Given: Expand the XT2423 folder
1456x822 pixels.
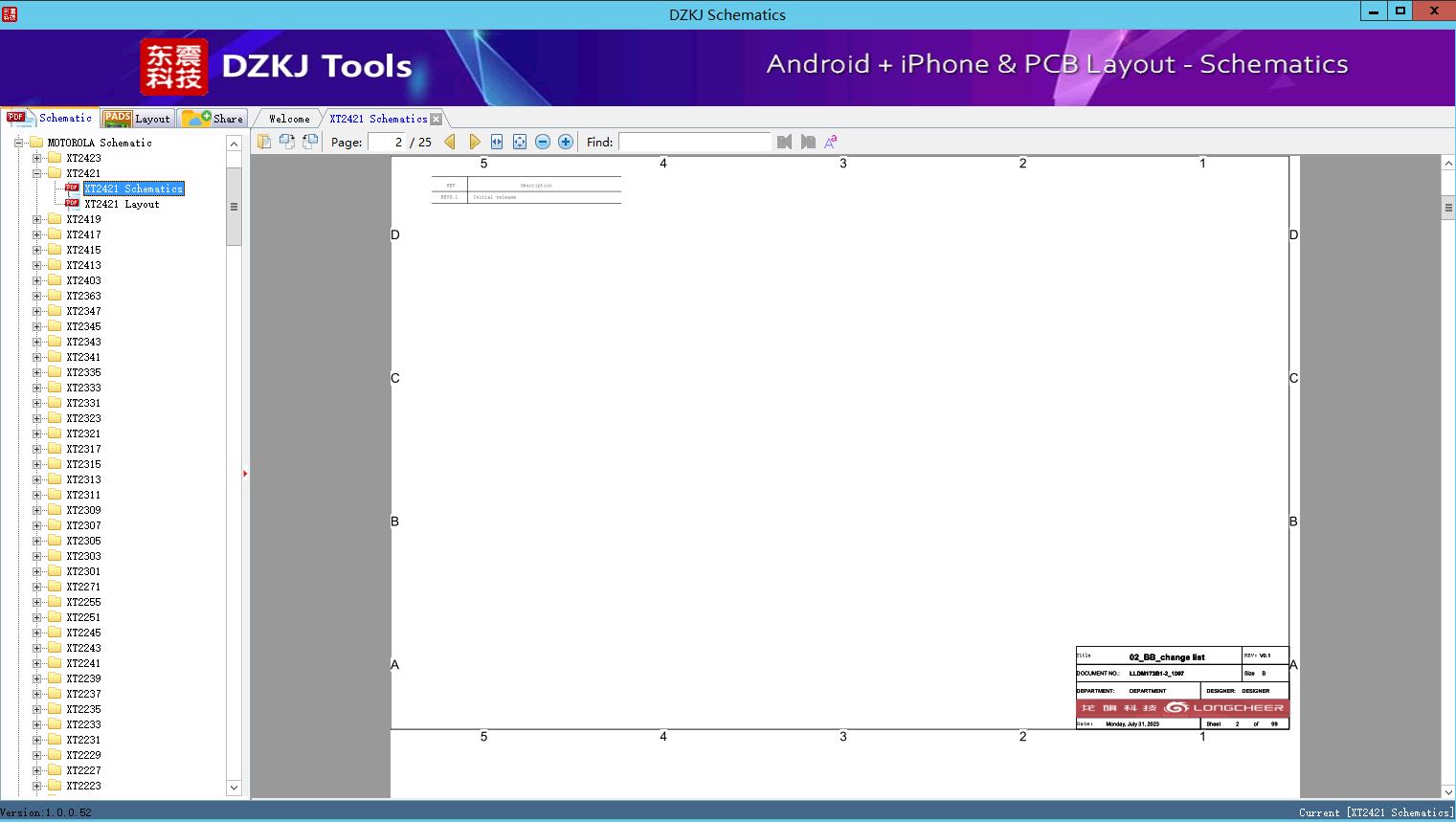Looking at the screenshot, I should pos(36,158).
